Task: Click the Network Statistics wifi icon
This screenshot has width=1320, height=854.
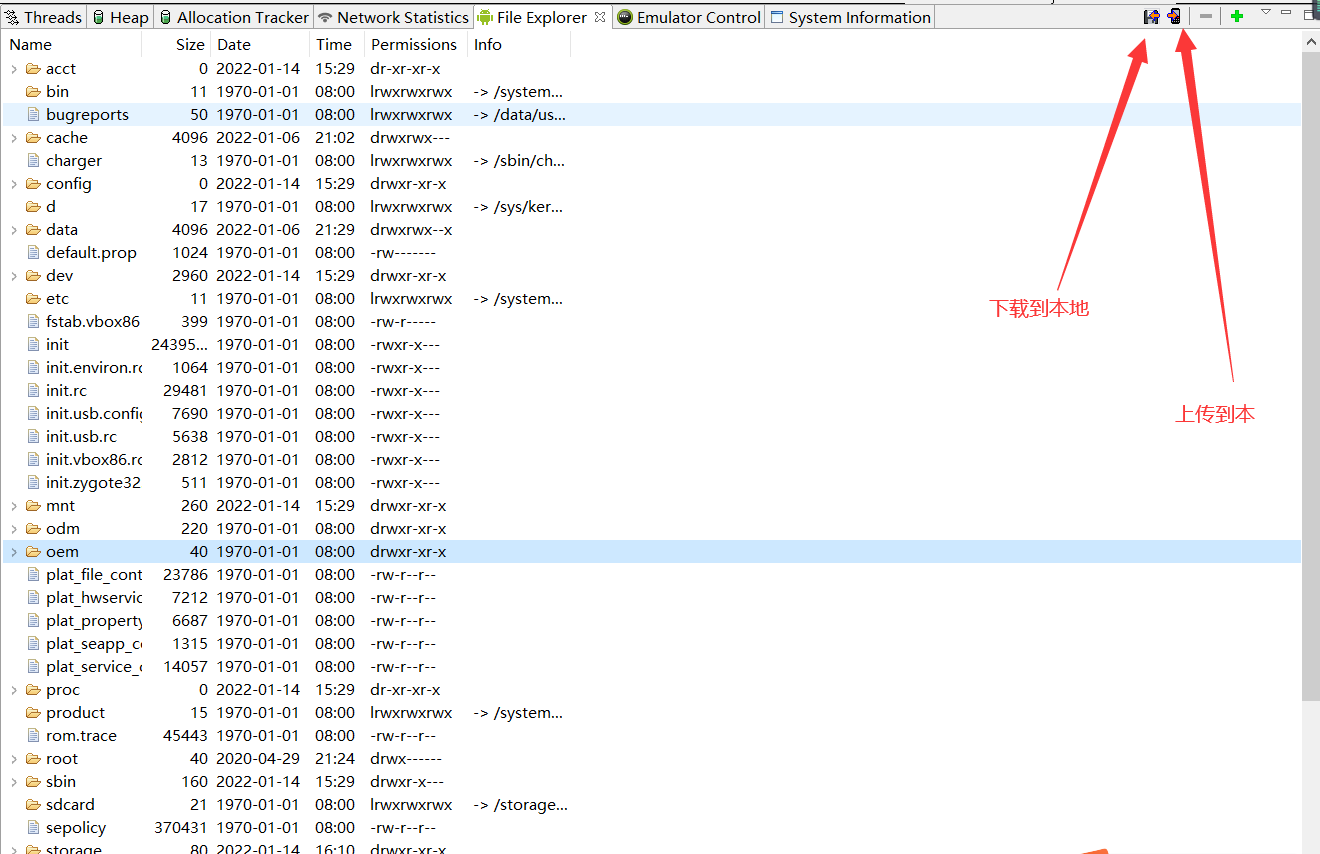Action: [324, 16]
